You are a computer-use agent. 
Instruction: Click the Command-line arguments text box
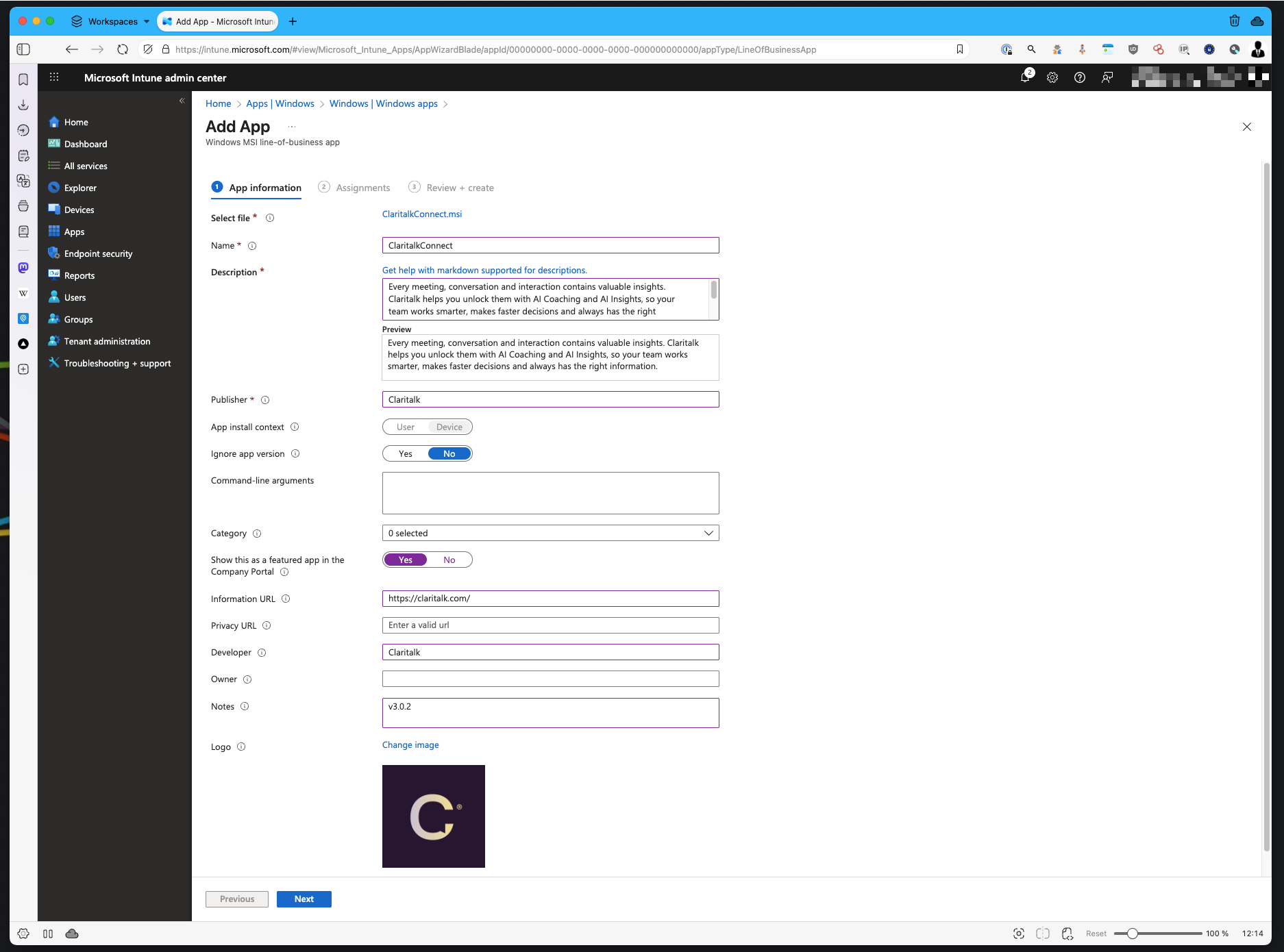550,493
